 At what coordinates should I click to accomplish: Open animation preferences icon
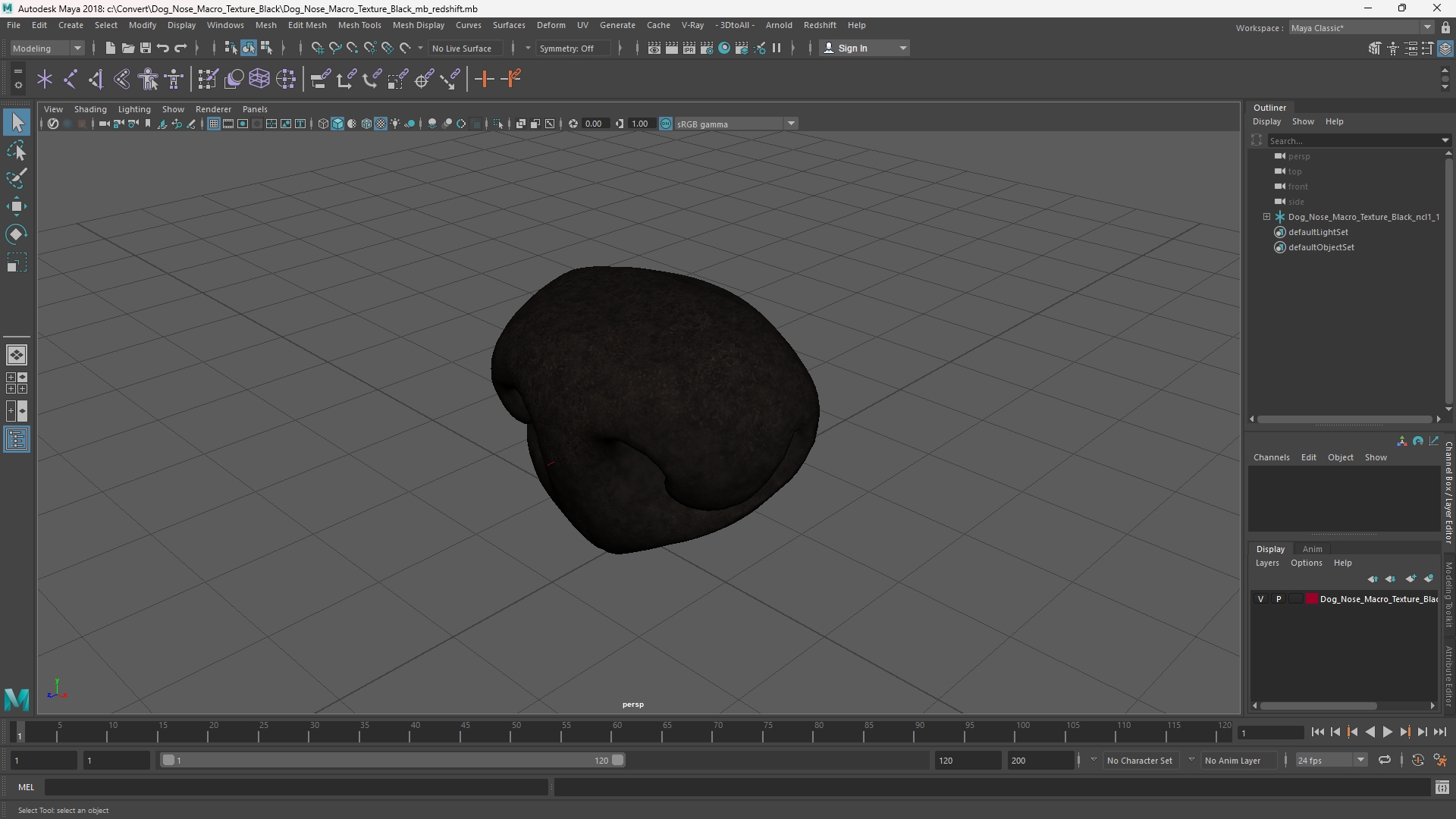[1440, 760]
